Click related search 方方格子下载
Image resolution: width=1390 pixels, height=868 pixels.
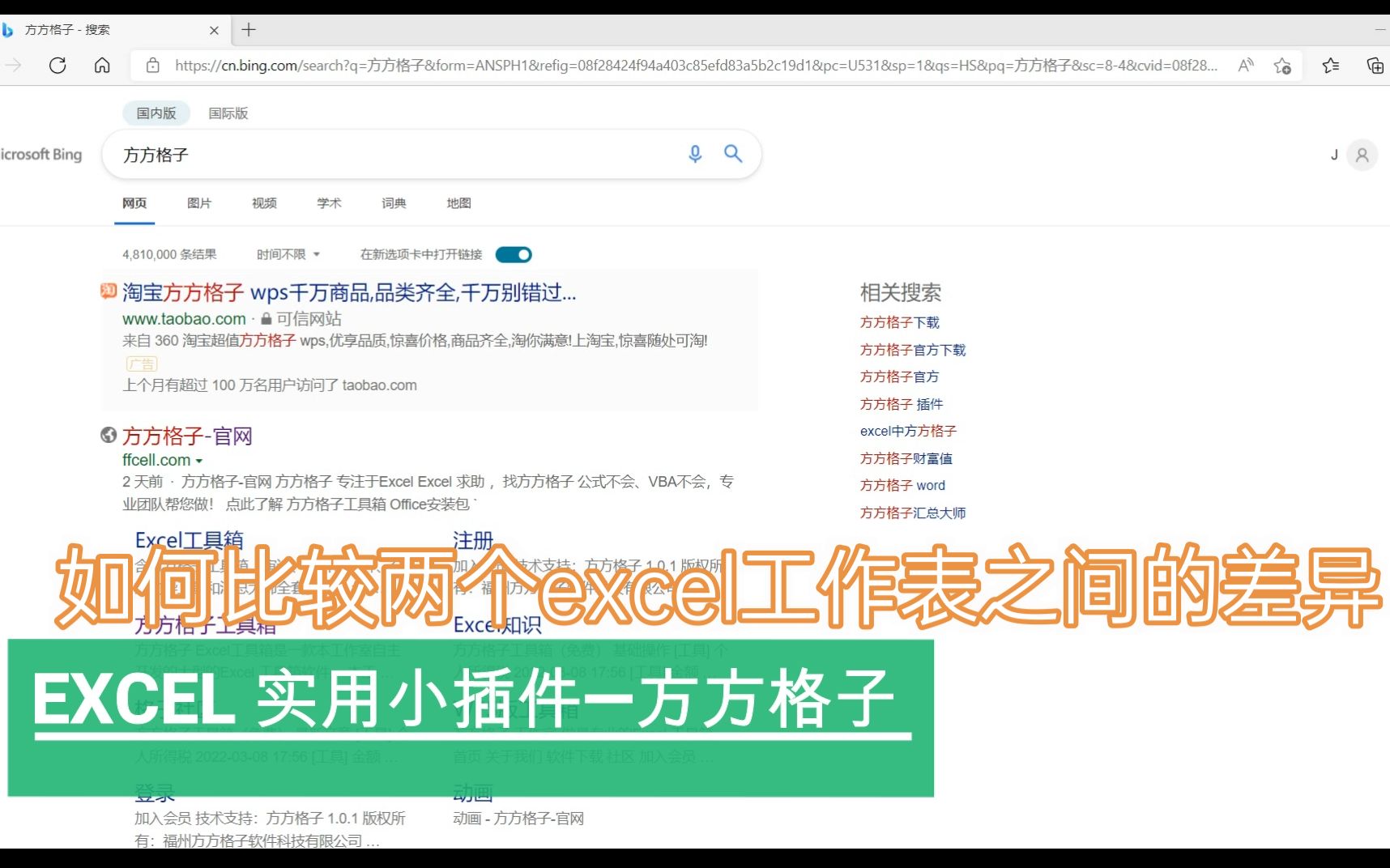[x=900, y=322]
